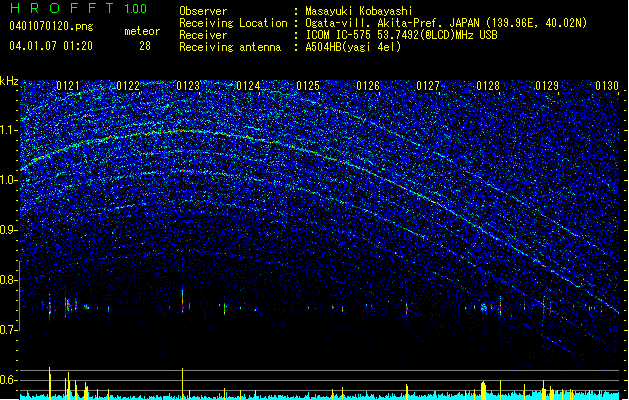Click the 0125 time marker
629x400 pixels.
click(x=308, y=86)
